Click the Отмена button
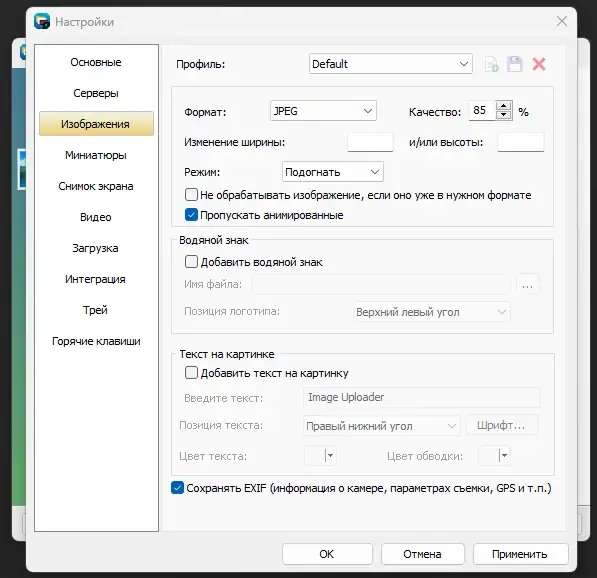The image size is (597, 578). pyautogui.click(x=423, y=554)
